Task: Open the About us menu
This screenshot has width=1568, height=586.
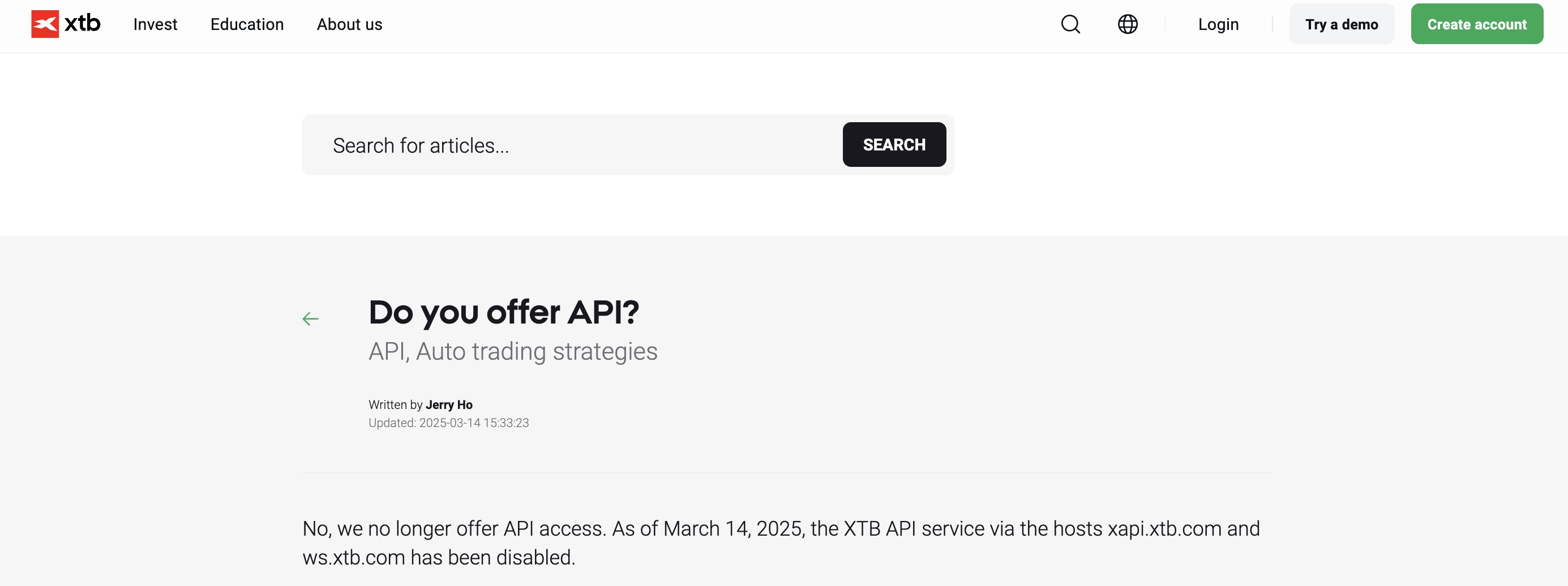Action: [x=349, y=24]
